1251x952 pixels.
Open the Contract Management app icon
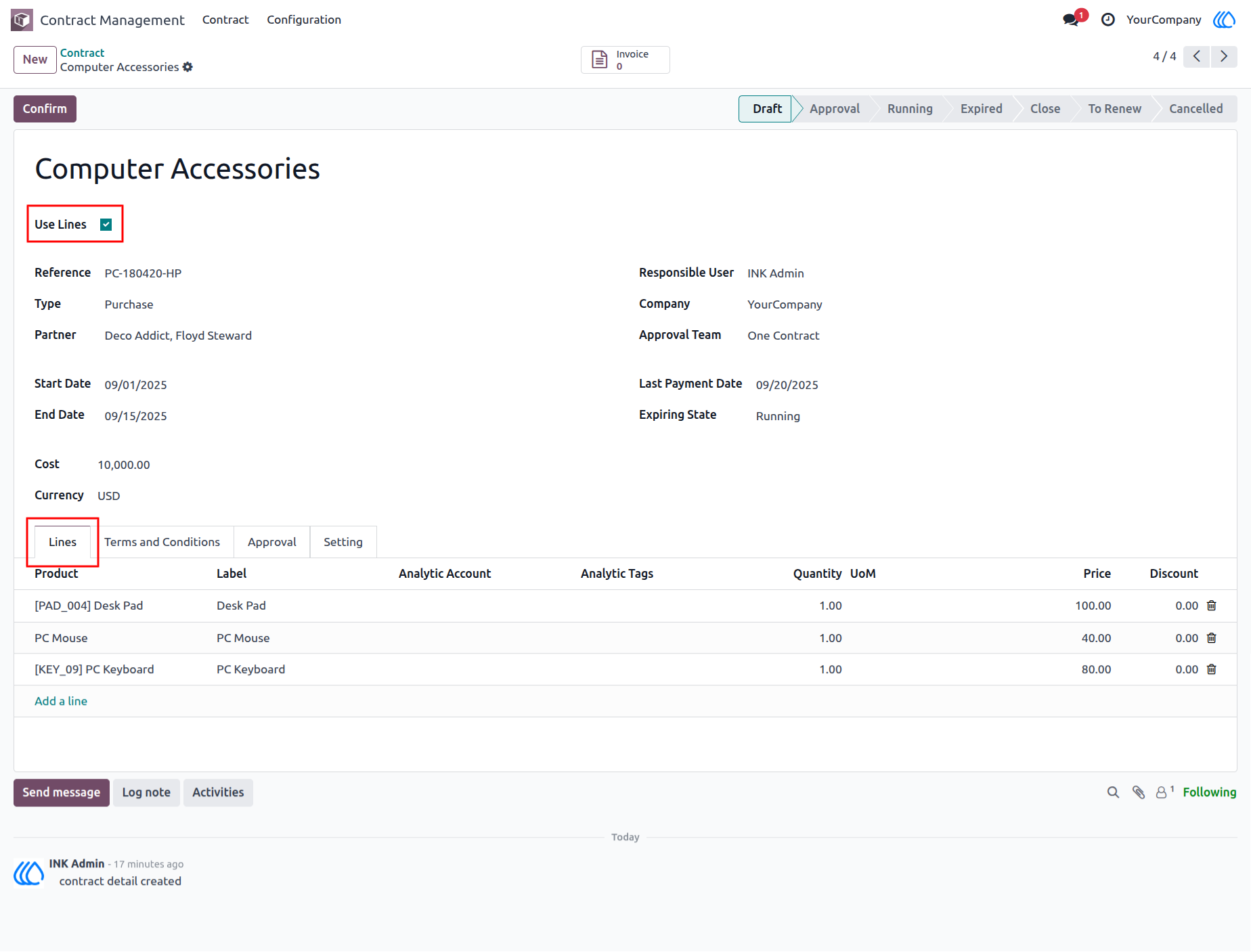point(22,20)
